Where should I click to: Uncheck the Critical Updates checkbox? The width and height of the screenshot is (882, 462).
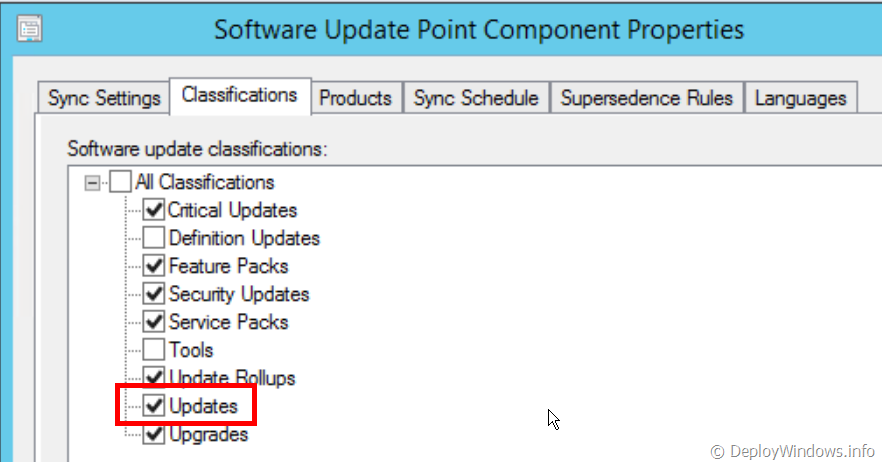point(154,211)
